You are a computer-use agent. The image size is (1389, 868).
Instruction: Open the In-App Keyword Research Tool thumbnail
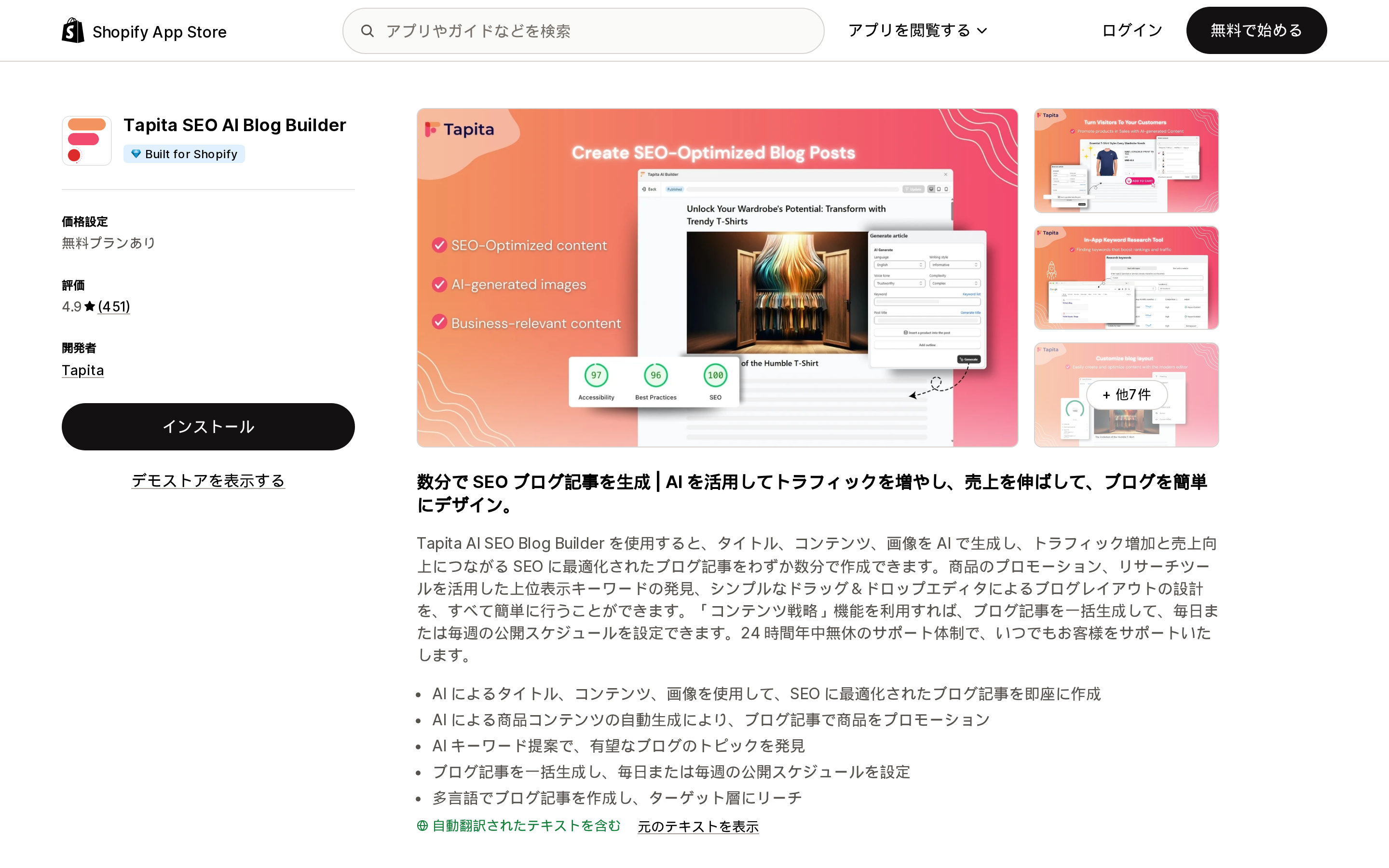(x=1126, y=278)
